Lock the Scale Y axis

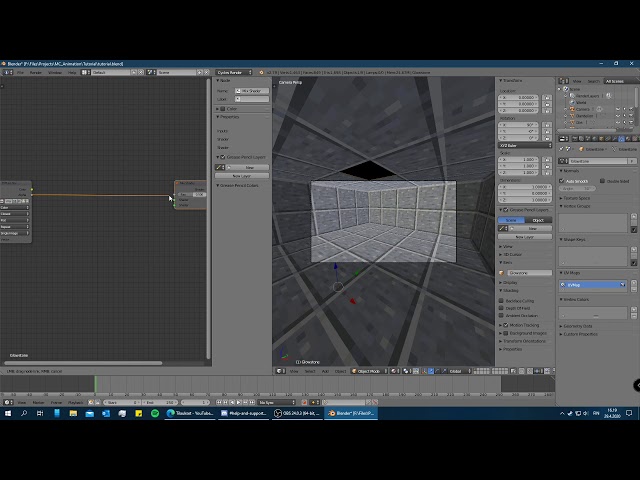pos(547,166)
